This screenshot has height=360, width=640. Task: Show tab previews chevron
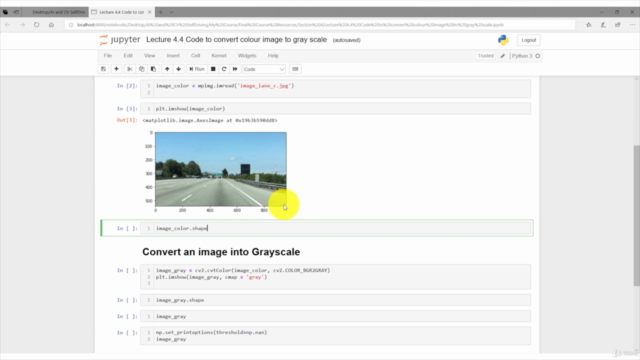pos(171,12)
